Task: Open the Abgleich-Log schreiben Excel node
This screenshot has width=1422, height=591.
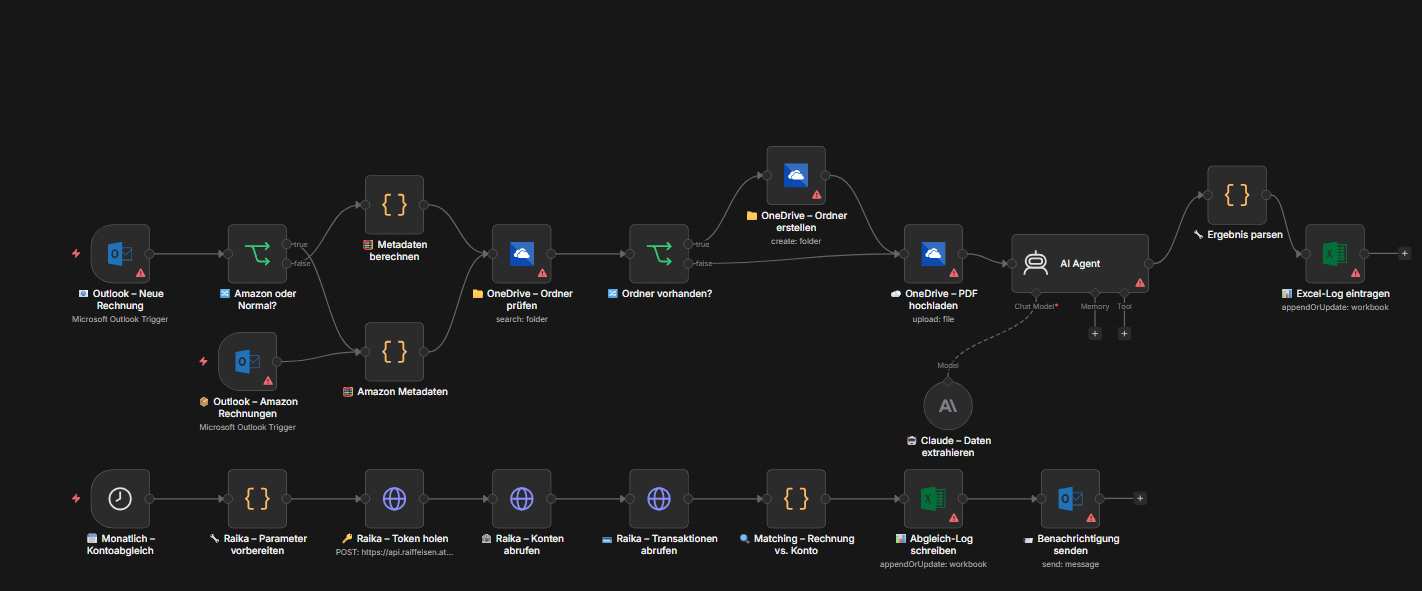Action: tap(933, 498)
